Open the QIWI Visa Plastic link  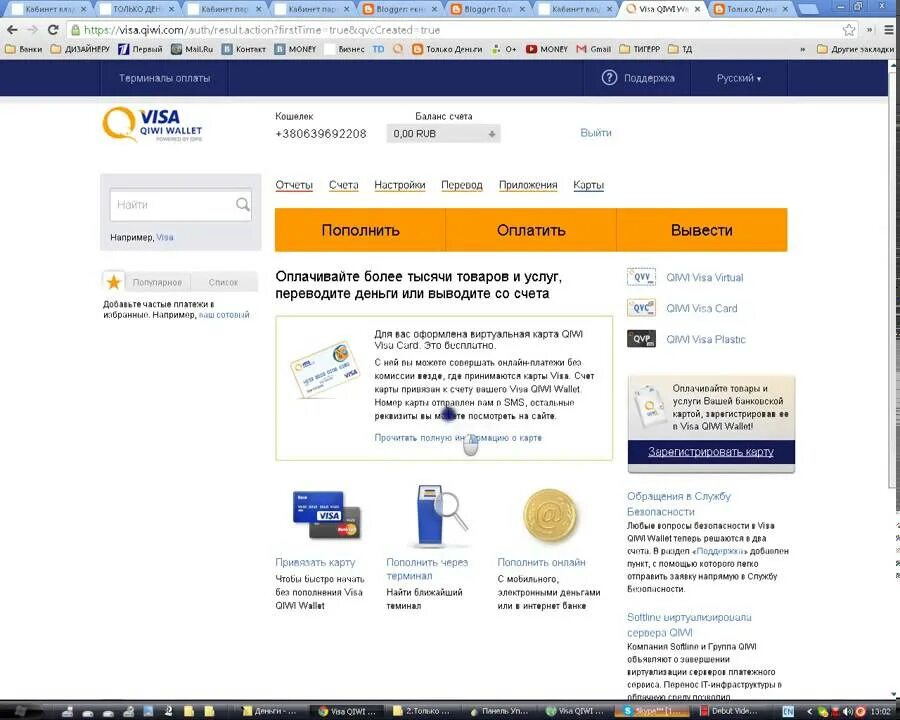click(705, 339)
